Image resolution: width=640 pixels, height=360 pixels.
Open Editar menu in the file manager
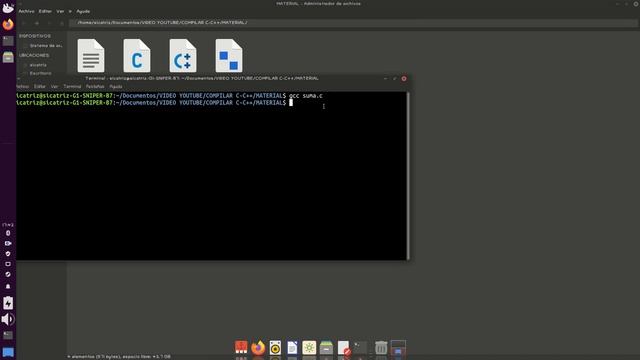(45, 11)
